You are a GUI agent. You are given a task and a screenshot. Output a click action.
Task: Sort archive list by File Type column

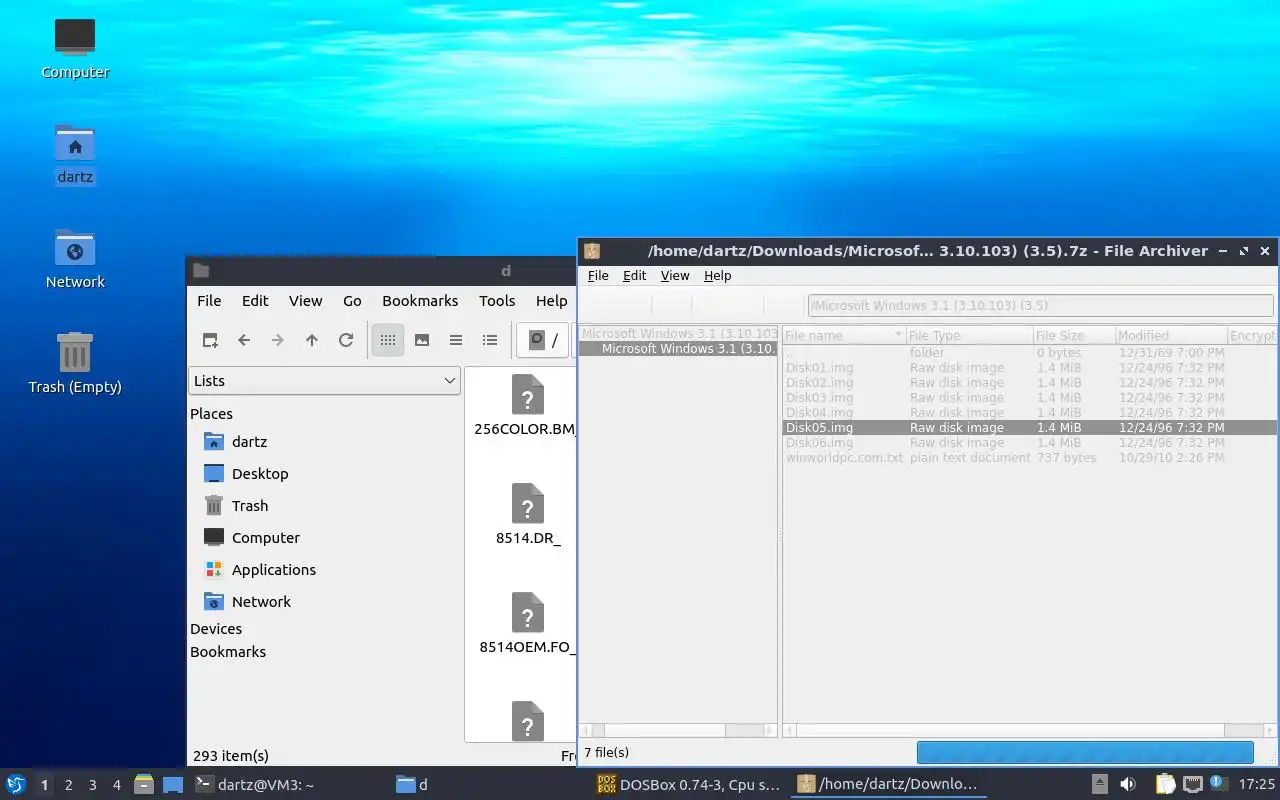[x=969, y=336]
